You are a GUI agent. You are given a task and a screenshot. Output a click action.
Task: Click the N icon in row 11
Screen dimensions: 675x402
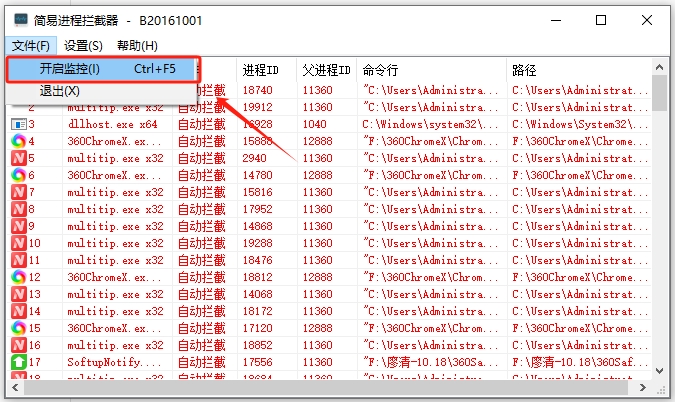point(19,260)
